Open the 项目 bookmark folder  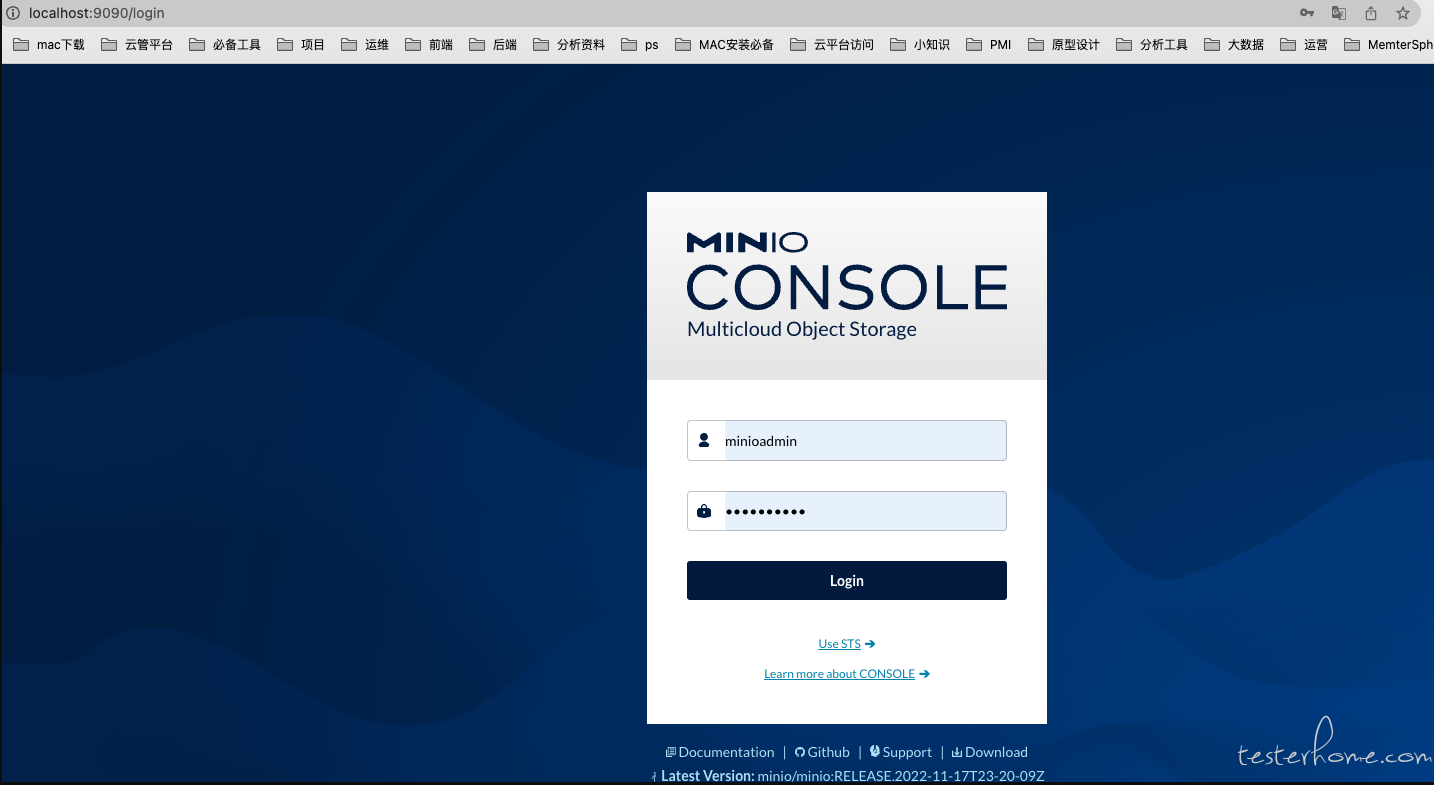tap(301, 45)
